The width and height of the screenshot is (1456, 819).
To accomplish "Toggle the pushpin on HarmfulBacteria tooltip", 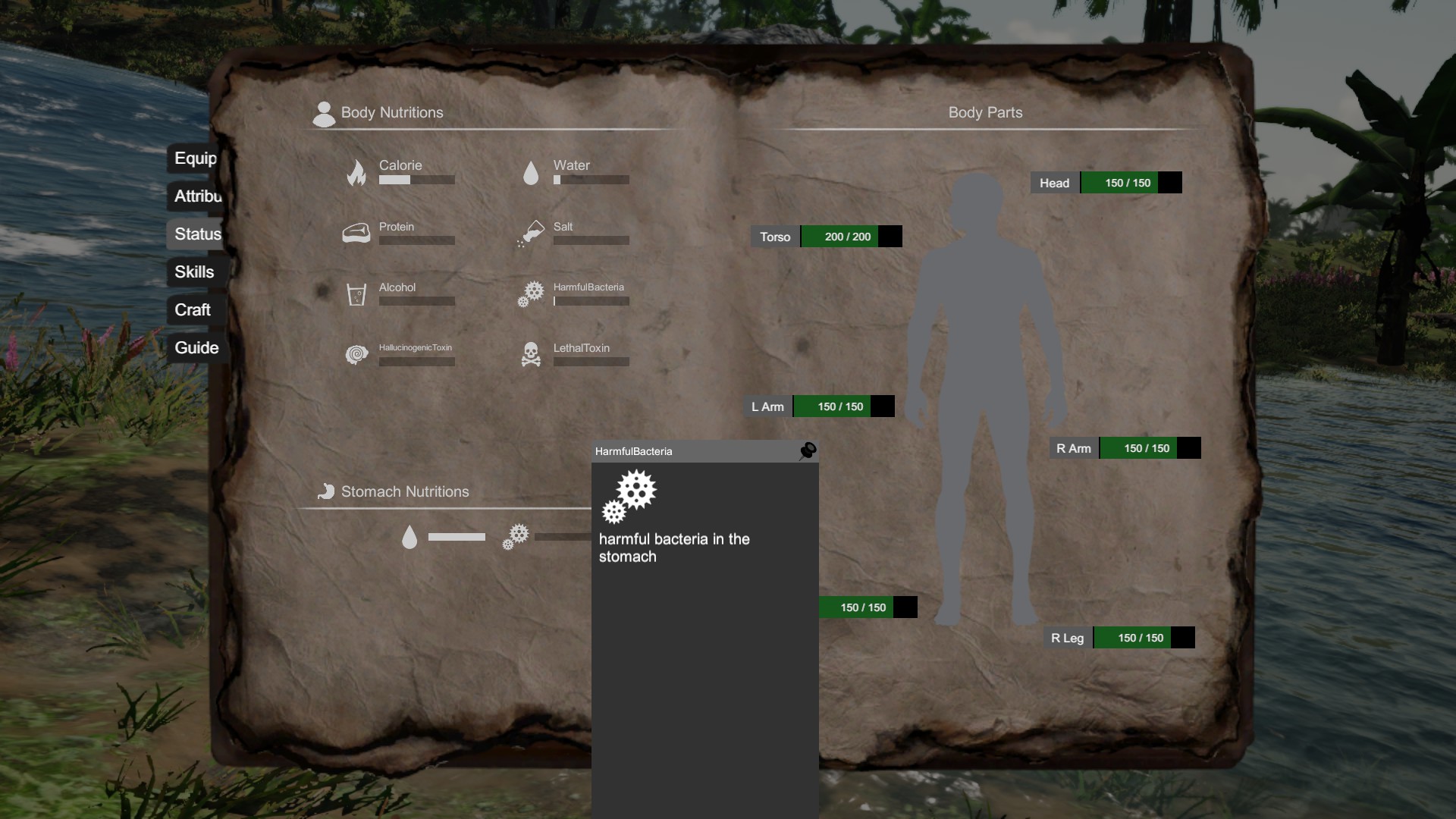I will (x=808, y=451).
